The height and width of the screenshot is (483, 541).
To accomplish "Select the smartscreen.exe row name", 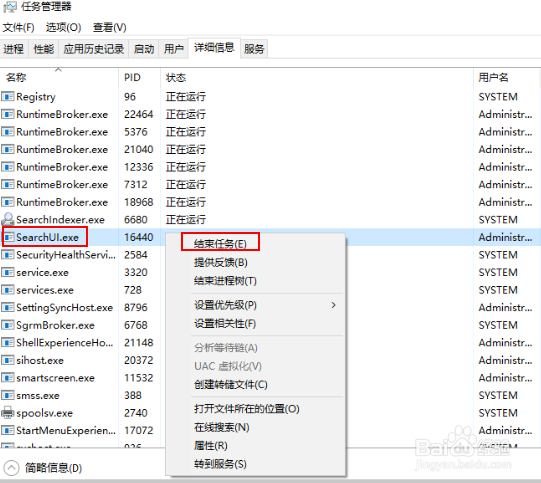I will coord(56,377).
